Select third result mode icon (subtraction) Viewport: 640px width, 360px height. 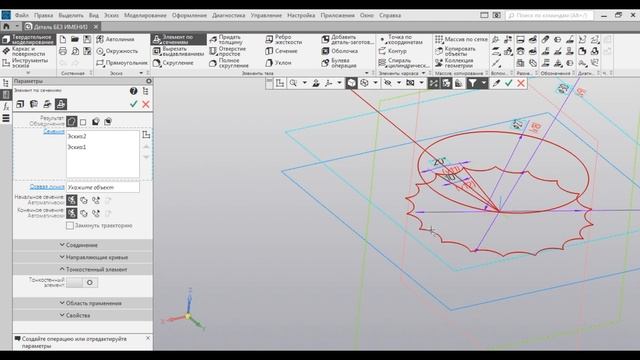click(x=96, y=122)
